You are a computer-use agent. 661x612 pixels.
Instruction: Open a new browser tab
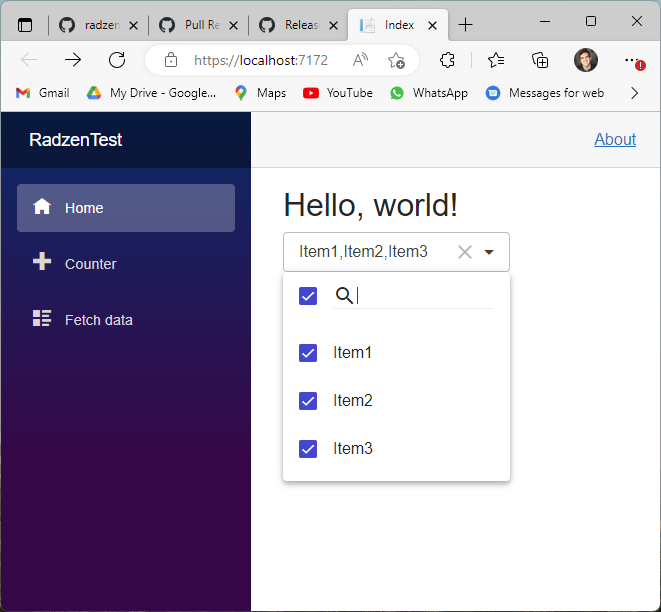click(465, 25)
